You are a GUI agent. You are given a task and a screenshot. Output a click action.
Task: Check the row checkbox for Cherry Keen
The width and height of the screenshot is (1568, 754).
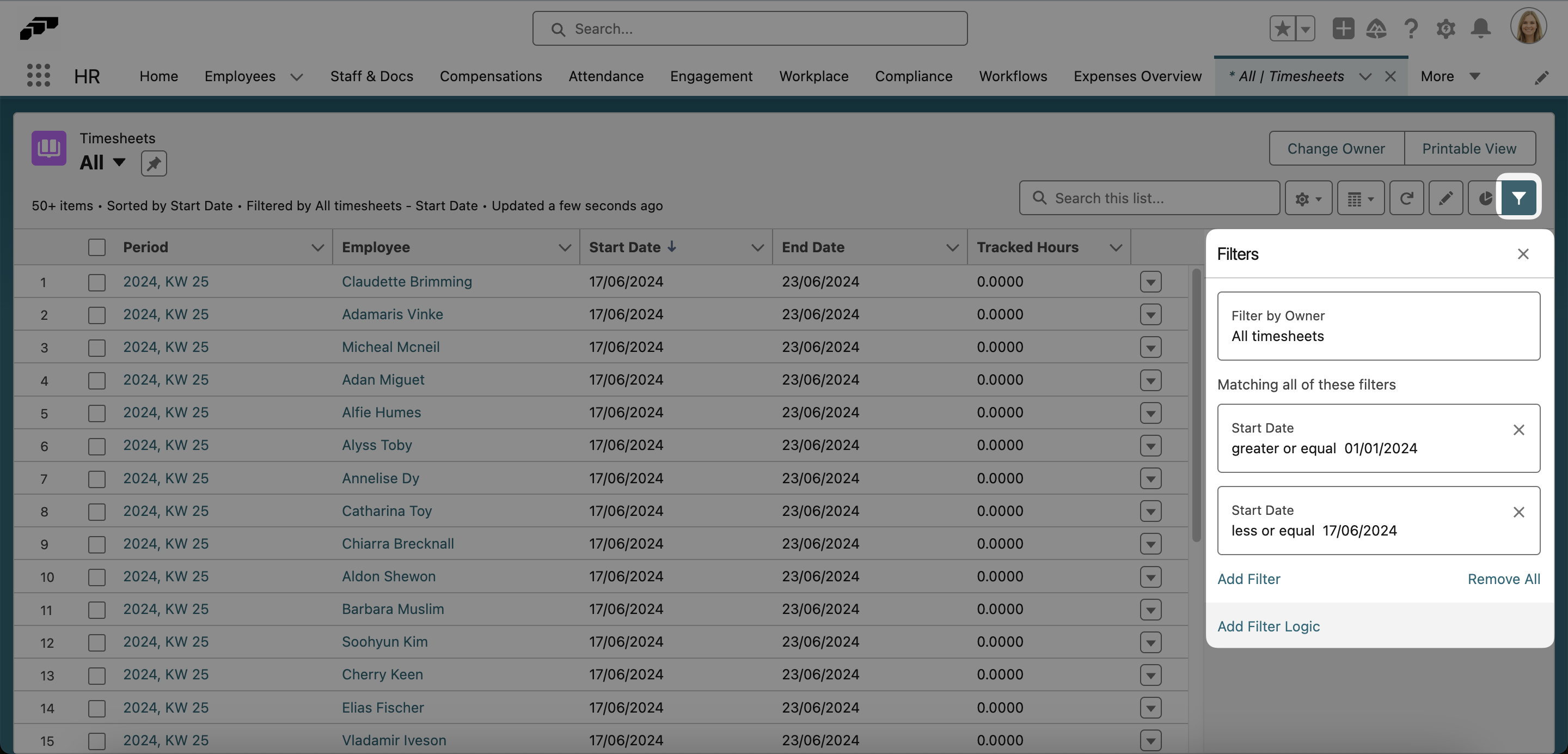pos(97,675)
